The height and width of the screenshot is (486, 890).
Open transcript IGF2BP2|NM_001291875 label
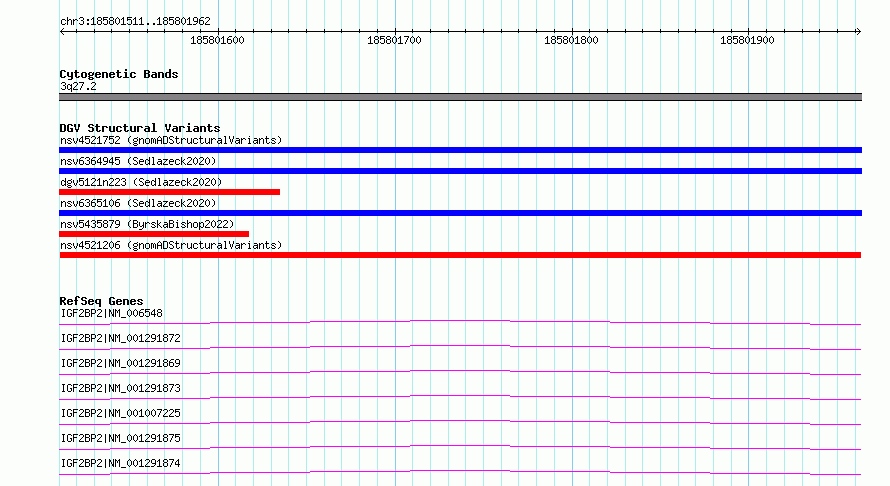point(120,438)
